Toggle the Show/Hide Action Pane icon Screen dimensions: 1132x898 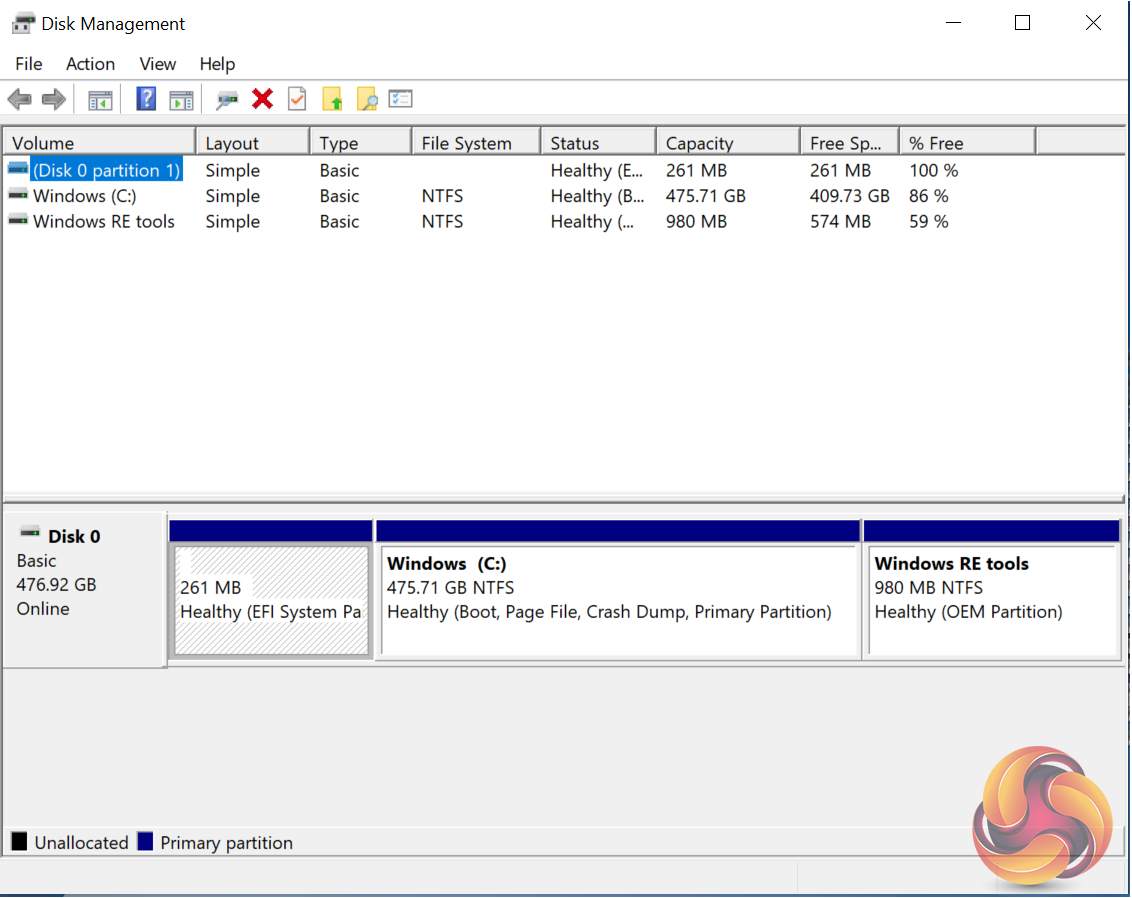(x=181, y=99)
